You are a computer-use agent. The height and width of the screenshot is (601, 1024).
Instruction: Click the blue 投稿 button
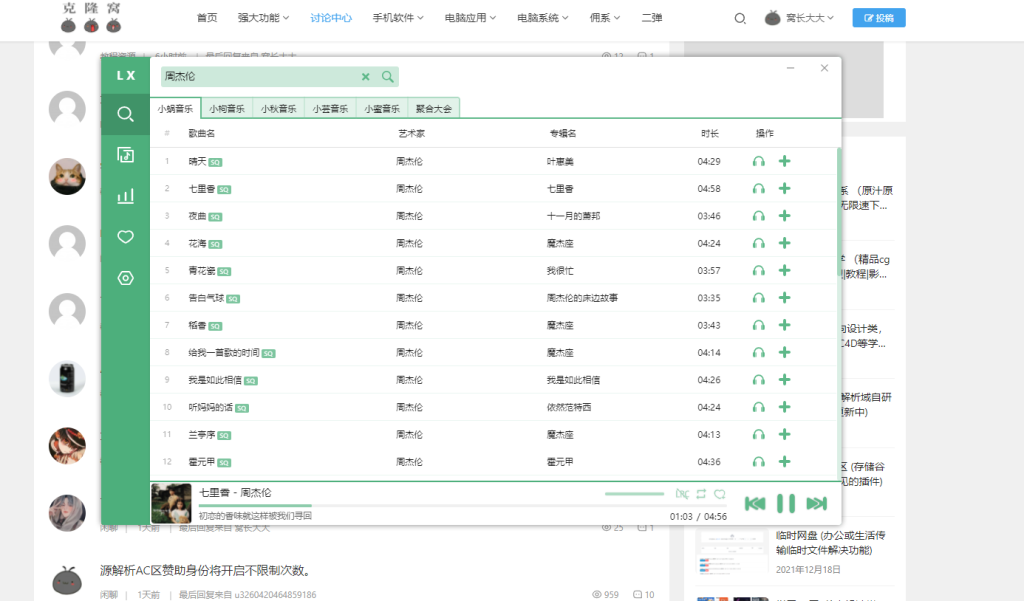pyautogui.click(x=879, y=18)
